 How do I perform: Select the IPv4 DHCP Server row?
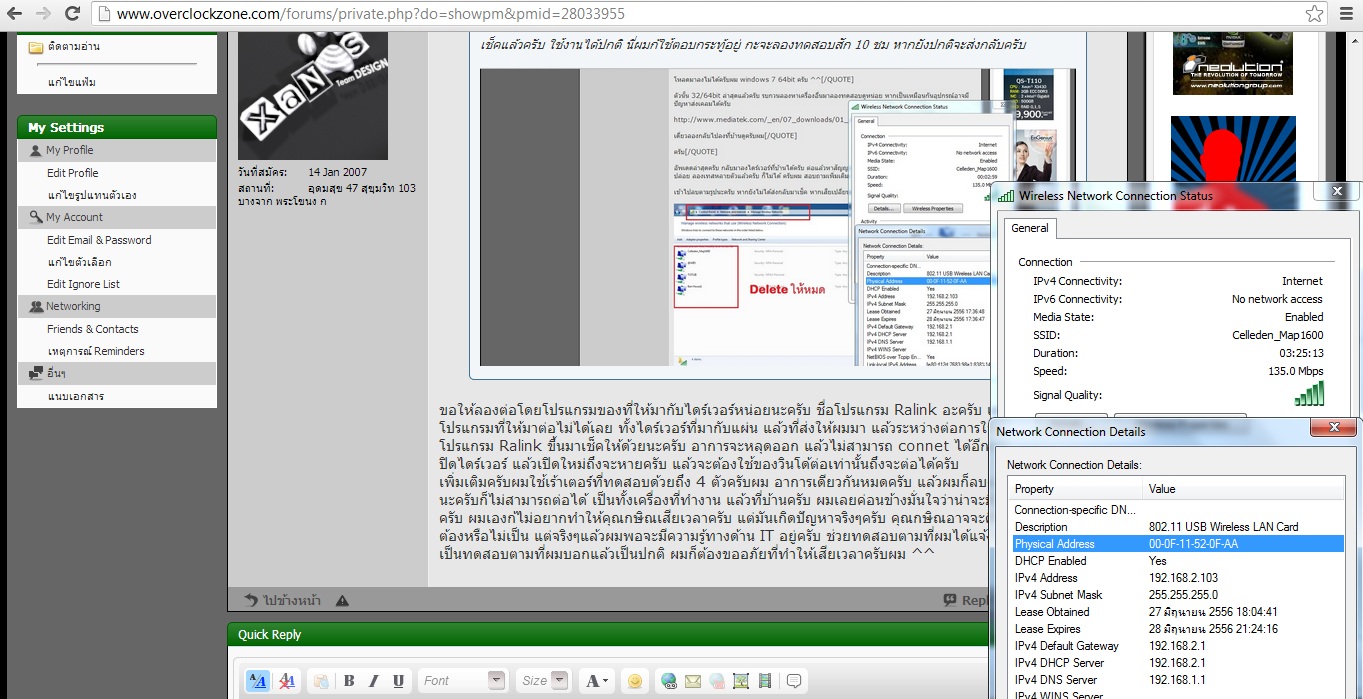point(1178,663)
